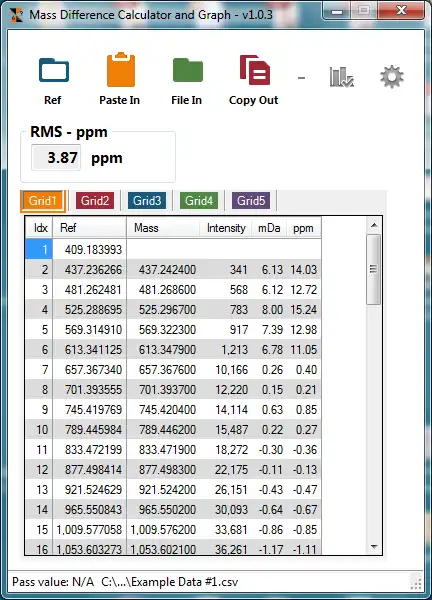Click Pass value: N/A in status bar
The width and height of the screenshot is (432, 600).
coord(53,582)
